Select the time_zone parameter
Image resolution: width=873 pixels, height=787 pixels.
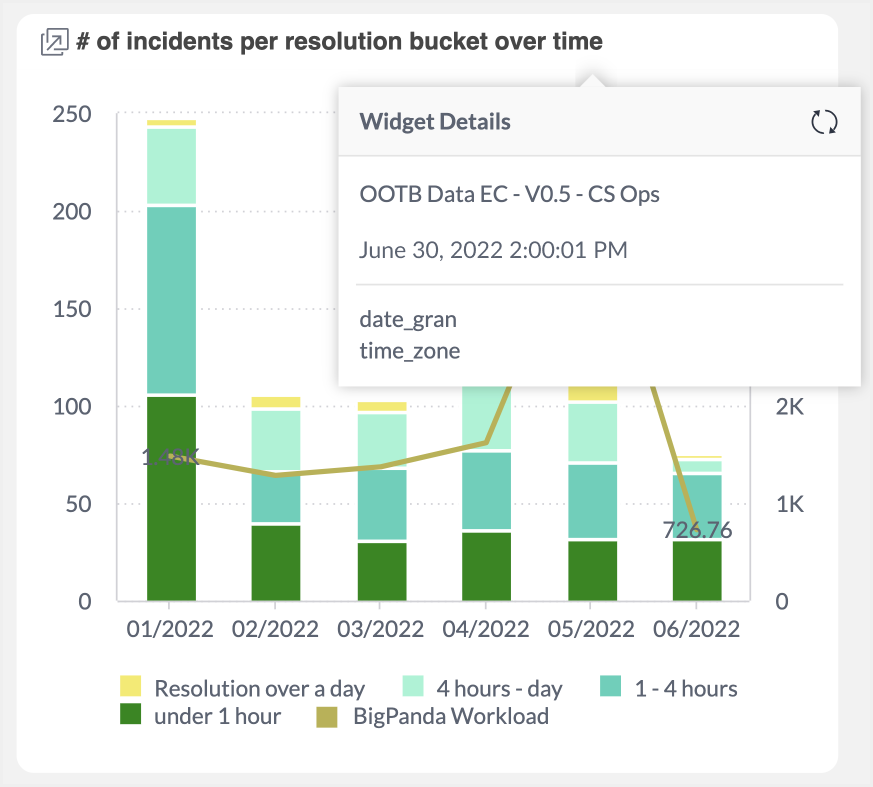point(410,351)
